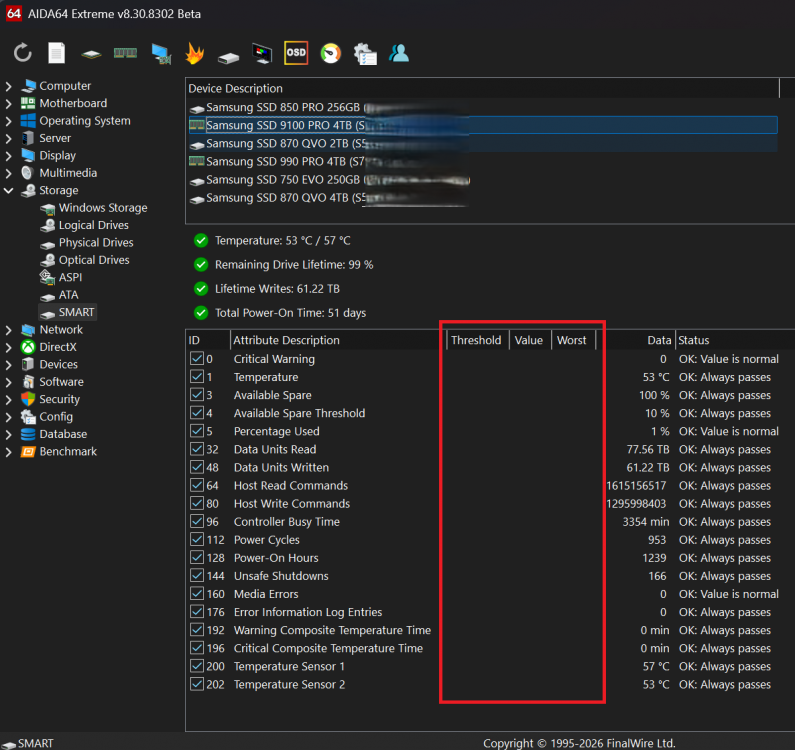This screenshot has width=795, height=750.
Task: Uncheck the Critical Warning attribute checkbox
Action: tap(197, 359)
